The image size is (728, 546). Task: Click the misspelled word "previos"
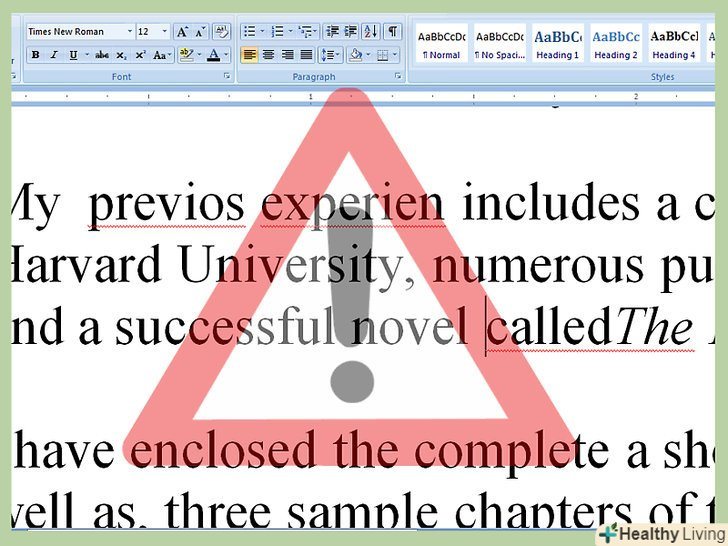[167, 205]
